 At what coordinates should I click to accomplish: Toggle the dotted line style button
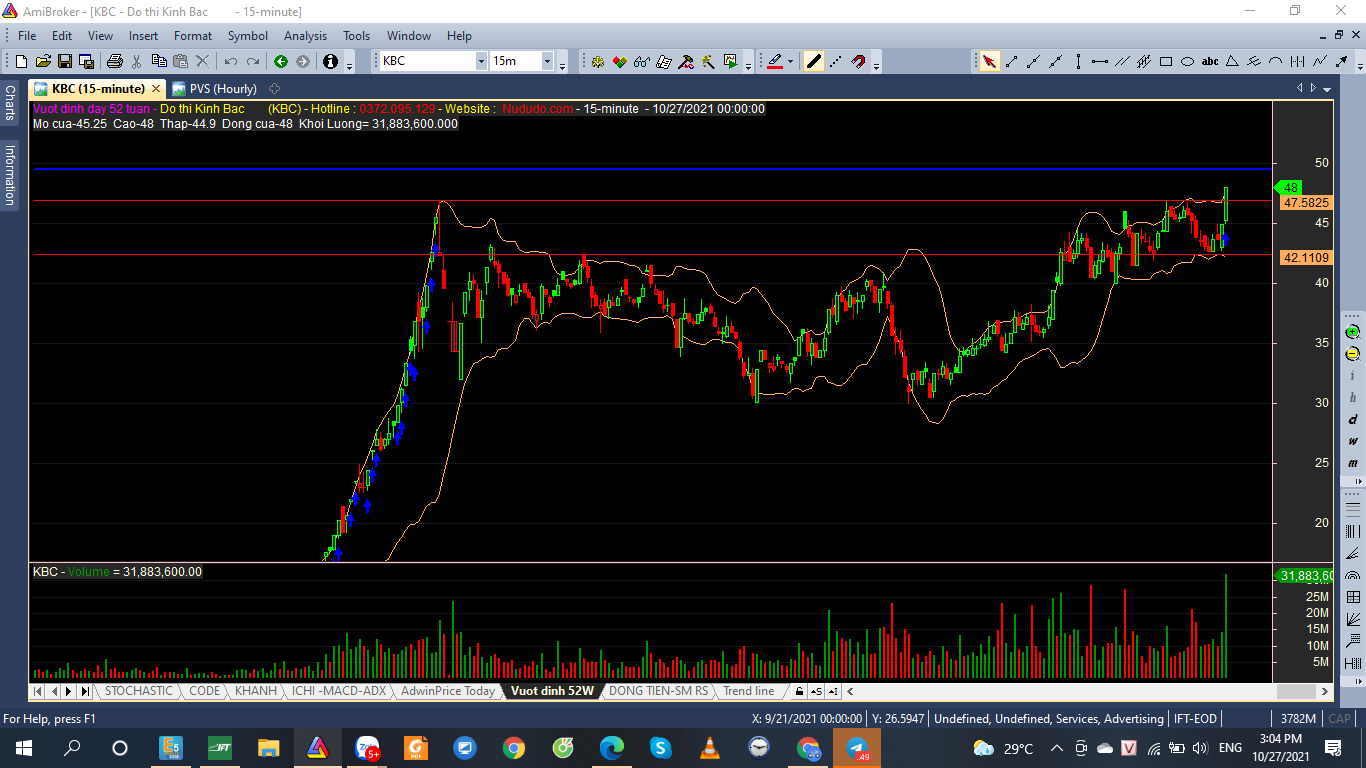coord(836,61)
